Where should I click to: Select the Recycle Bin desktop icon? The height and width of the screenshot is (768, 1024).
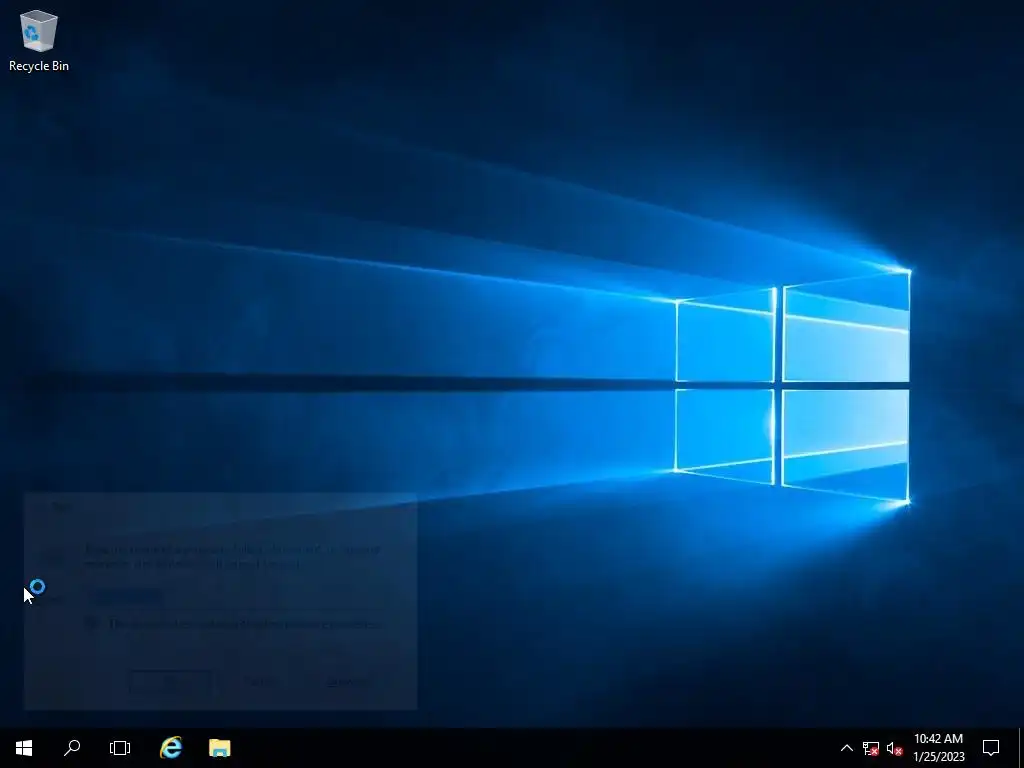(x=39, y=40)
